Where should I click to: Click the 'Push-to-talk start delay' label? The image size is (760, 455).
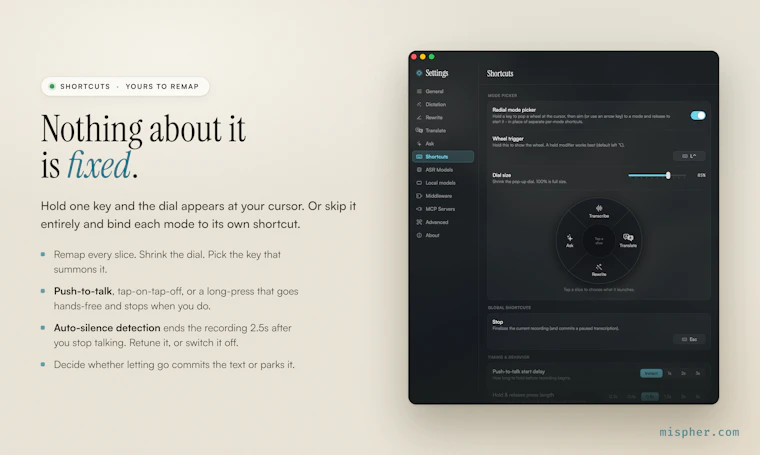pos(518,372)
